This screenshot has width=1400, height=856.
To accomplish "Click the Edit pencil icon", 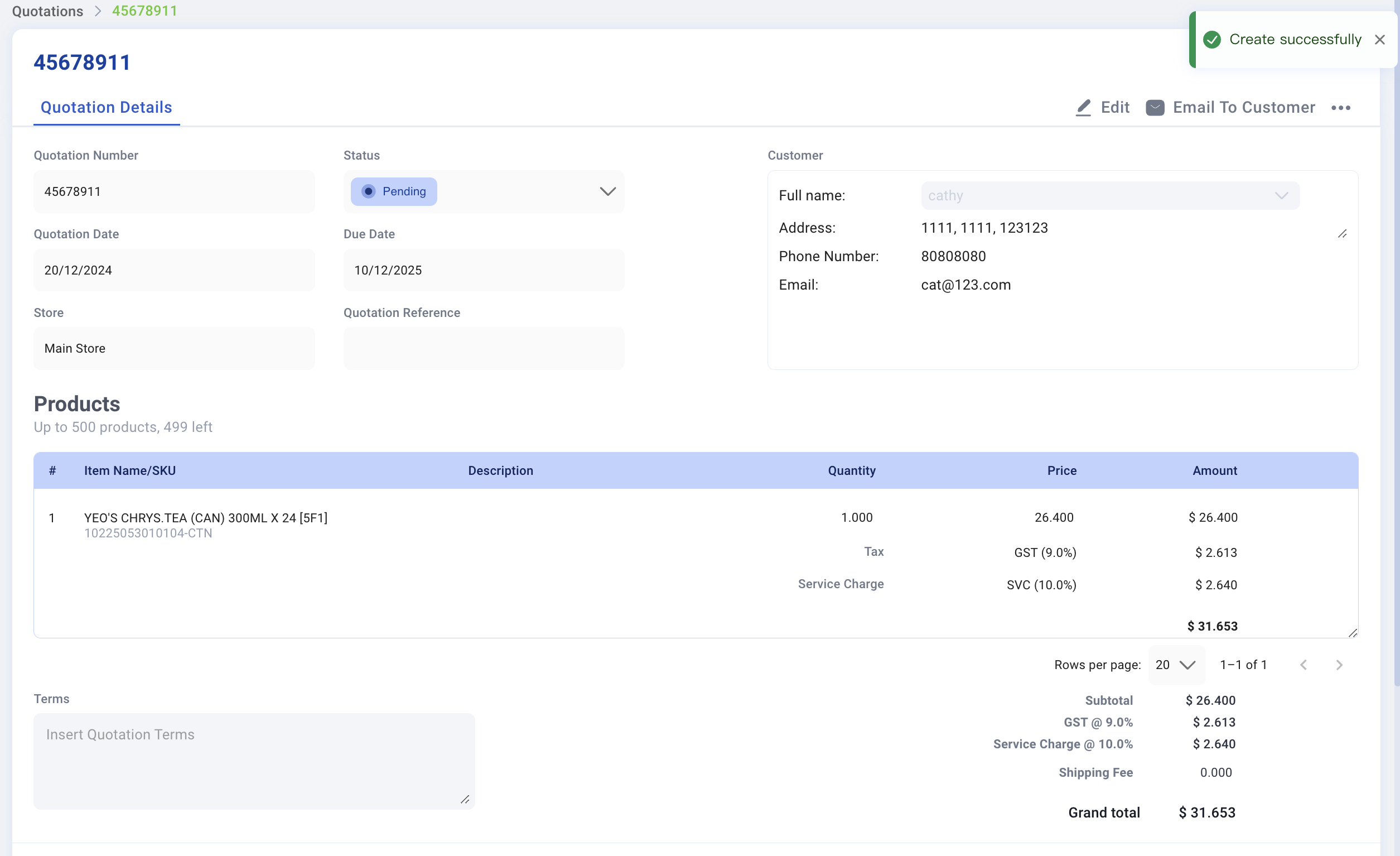I will point(1084,108).
